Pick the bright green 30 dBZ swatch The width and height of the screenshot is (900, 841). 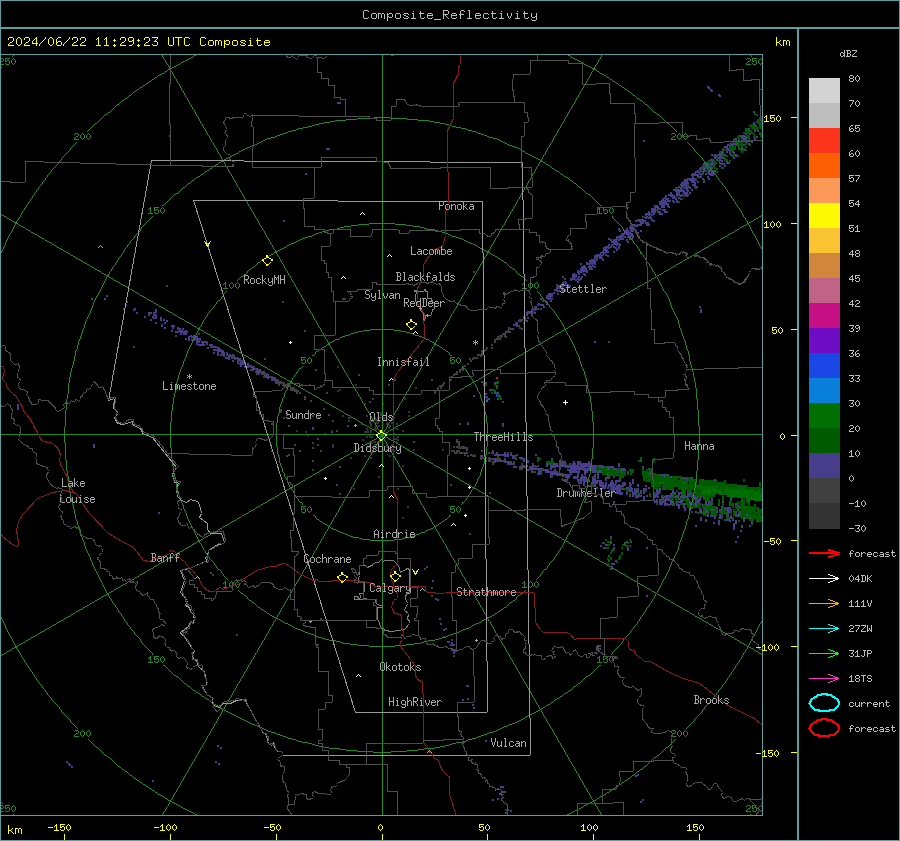tap(824, 415)
